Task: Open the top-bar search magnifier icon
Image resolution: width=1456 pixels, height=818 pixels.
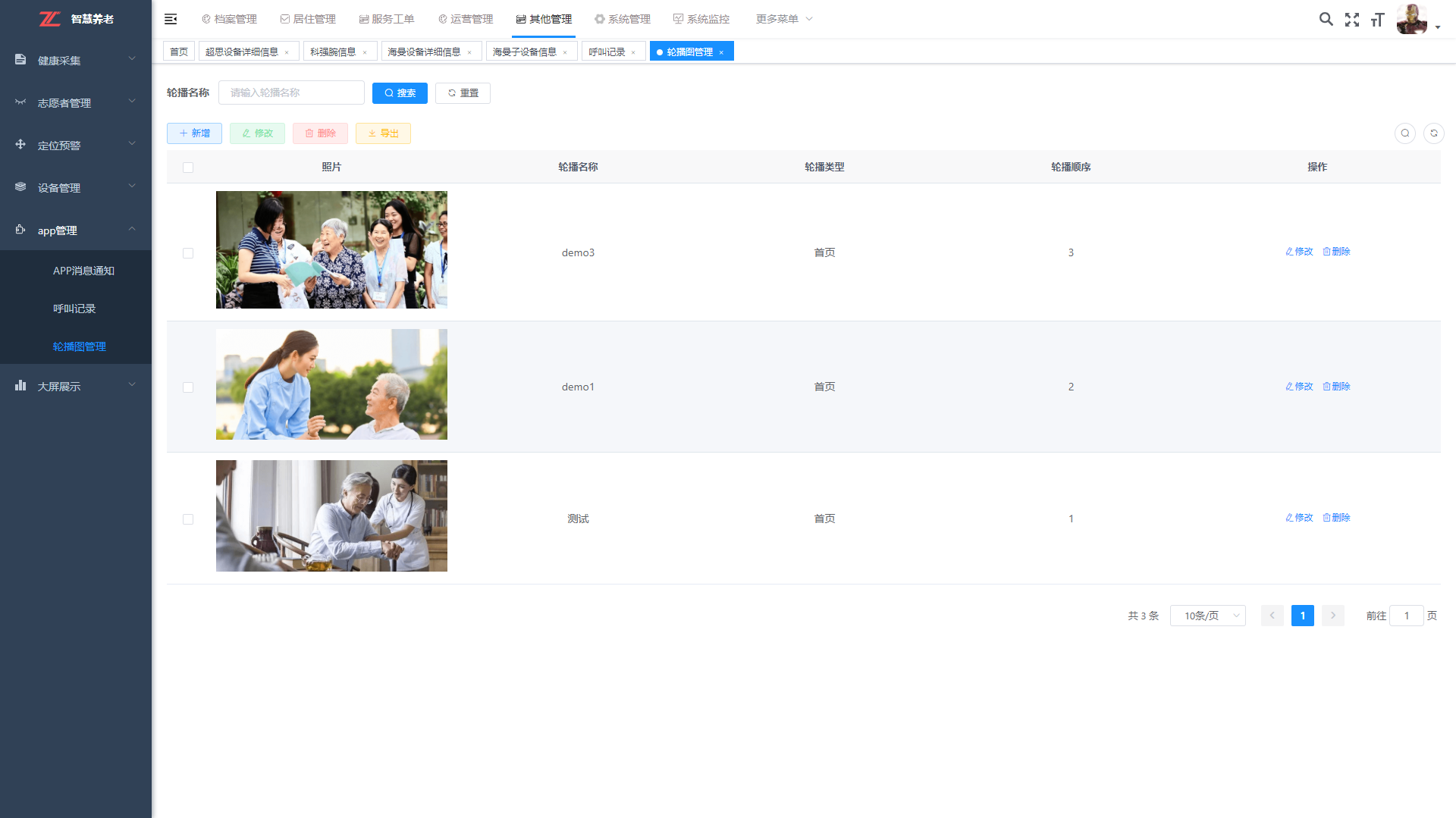Action: [1326, 19]
